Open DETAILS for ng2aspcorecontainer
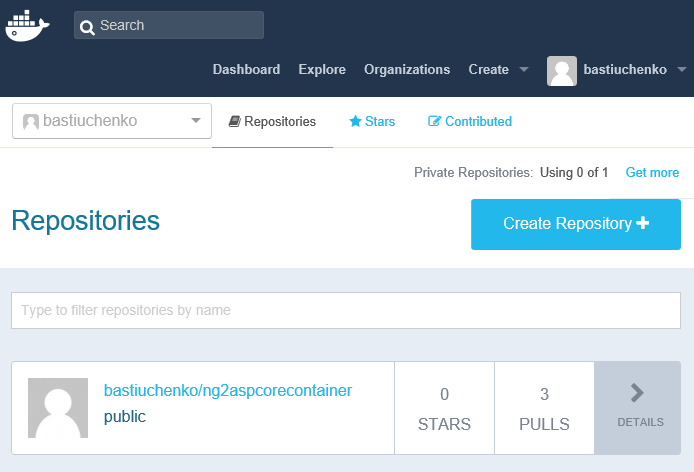The width and height of the screenshot is (694, 472). [637, 408]
